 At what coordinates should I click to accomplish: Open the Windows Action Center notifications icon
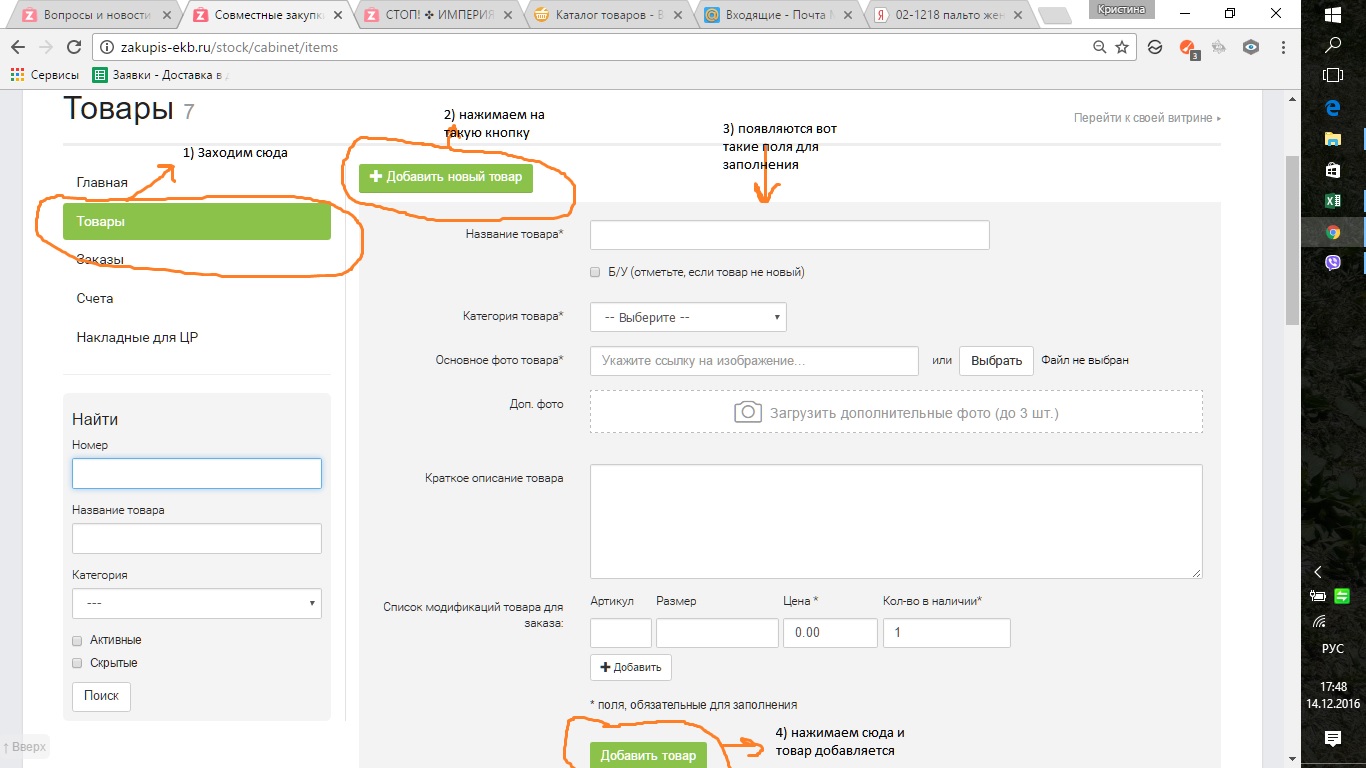[x=1332, y=738]
